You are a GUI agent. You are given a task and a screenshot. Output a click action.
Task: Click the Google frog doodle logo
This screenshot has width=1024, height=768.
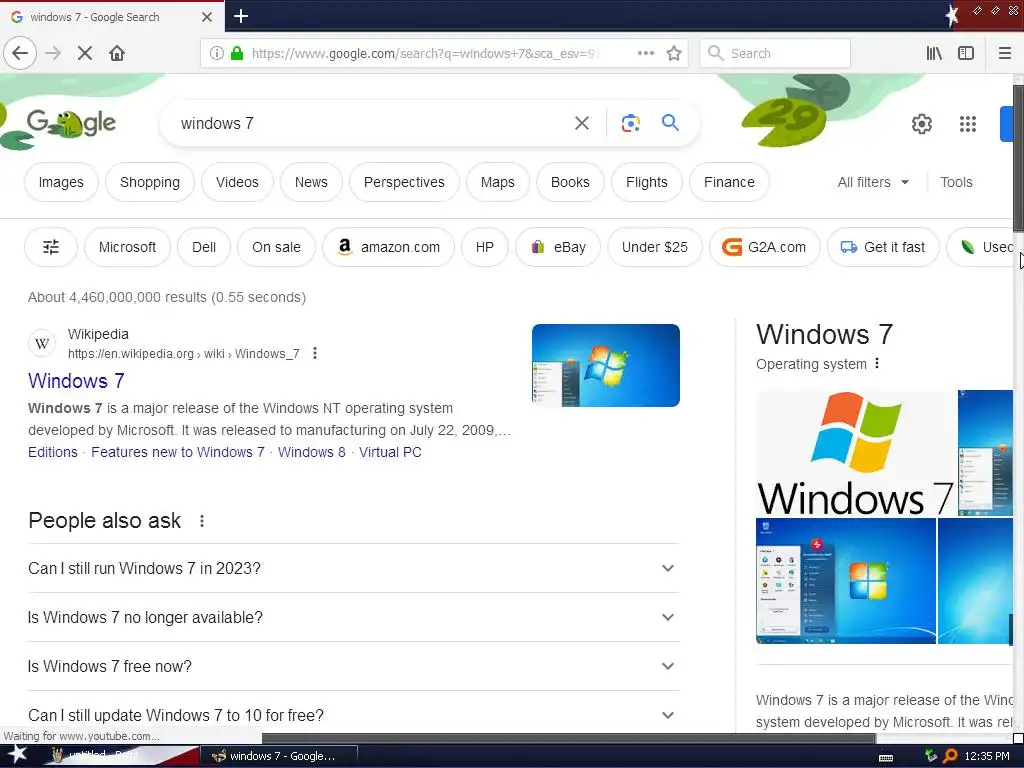pyautogui.click(x=71, y=123)
